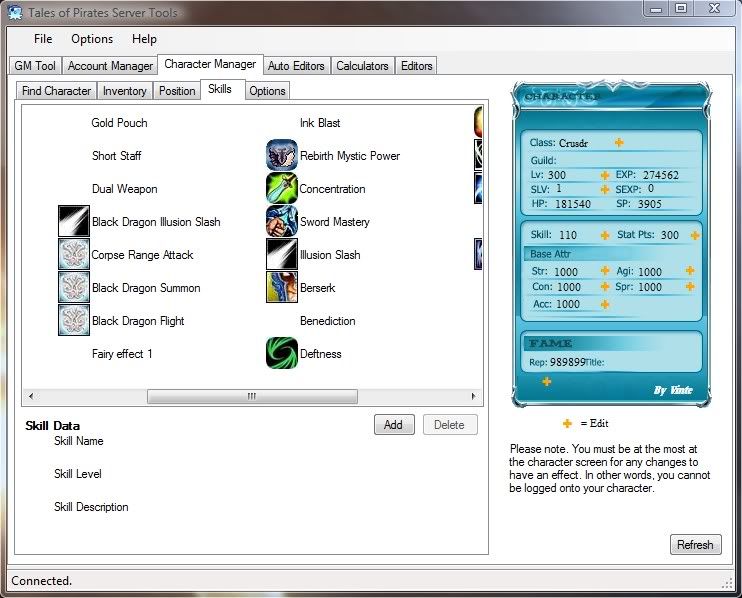The image size is (742, 598).
Task: Edit the Stat Pts value plus icon
Action: (694, 235)
